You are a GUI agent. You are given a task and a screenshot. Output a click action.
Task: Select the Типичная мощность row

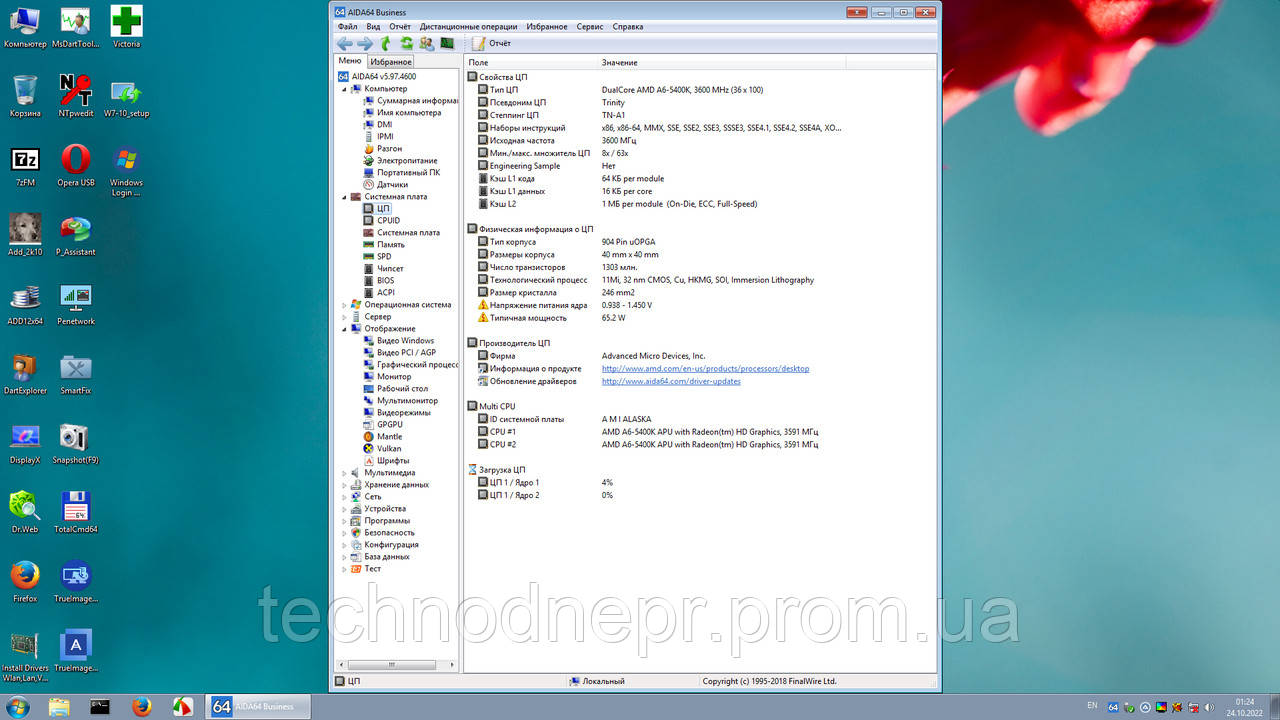coord(700,318)
